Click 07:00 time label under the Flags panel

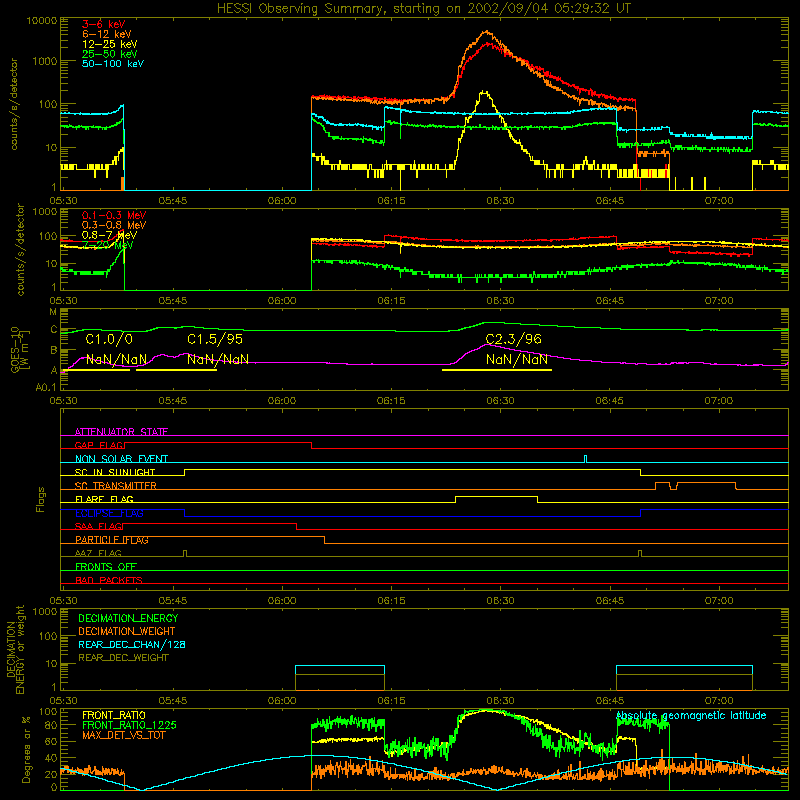[x=719, y=601]
